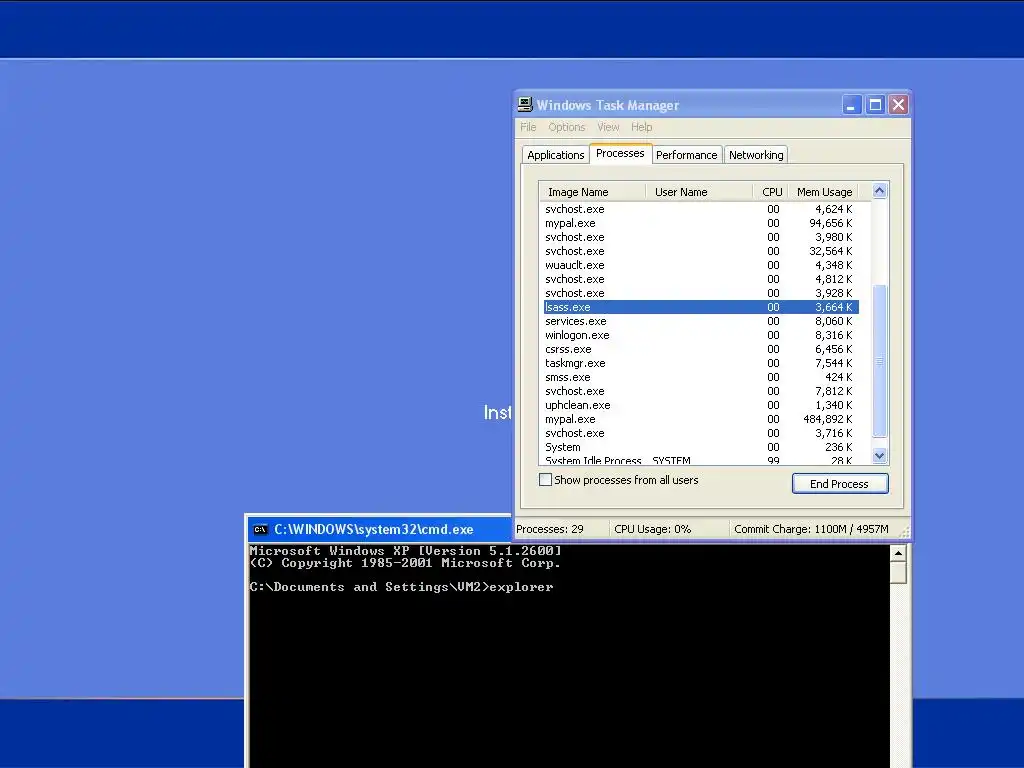Image resolution: width=1024 pixels, height=768 pixels.
Task: Select svchost.exe using 4,624 K
Action: point(701,209)
